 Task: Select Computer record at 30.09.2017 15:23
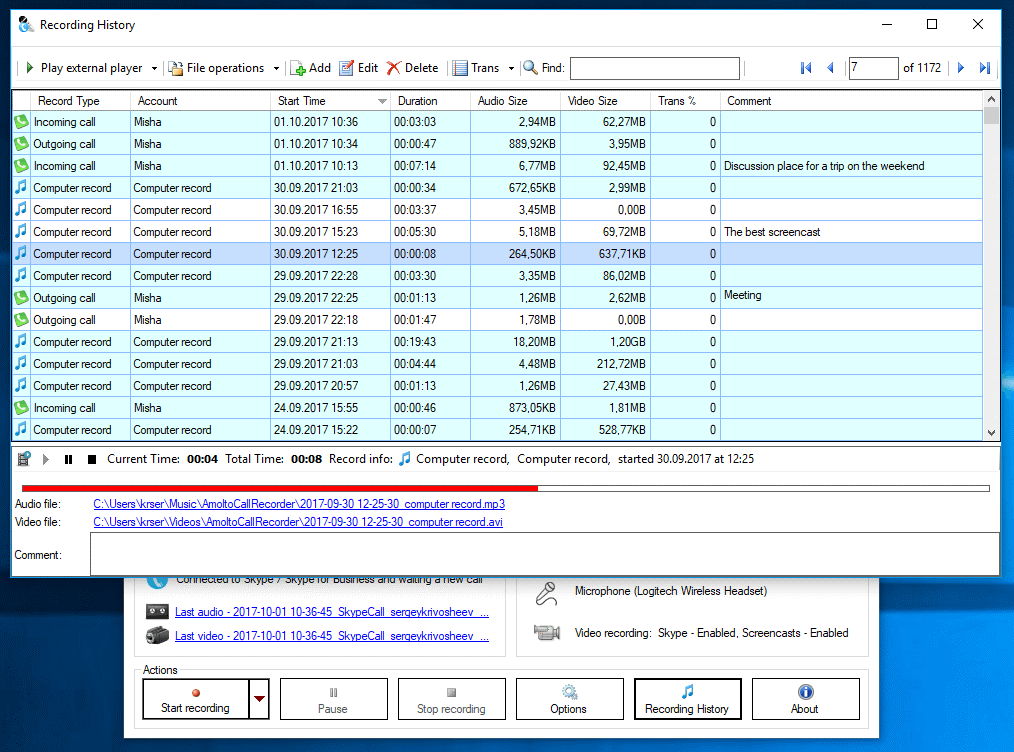pos(497,232)
